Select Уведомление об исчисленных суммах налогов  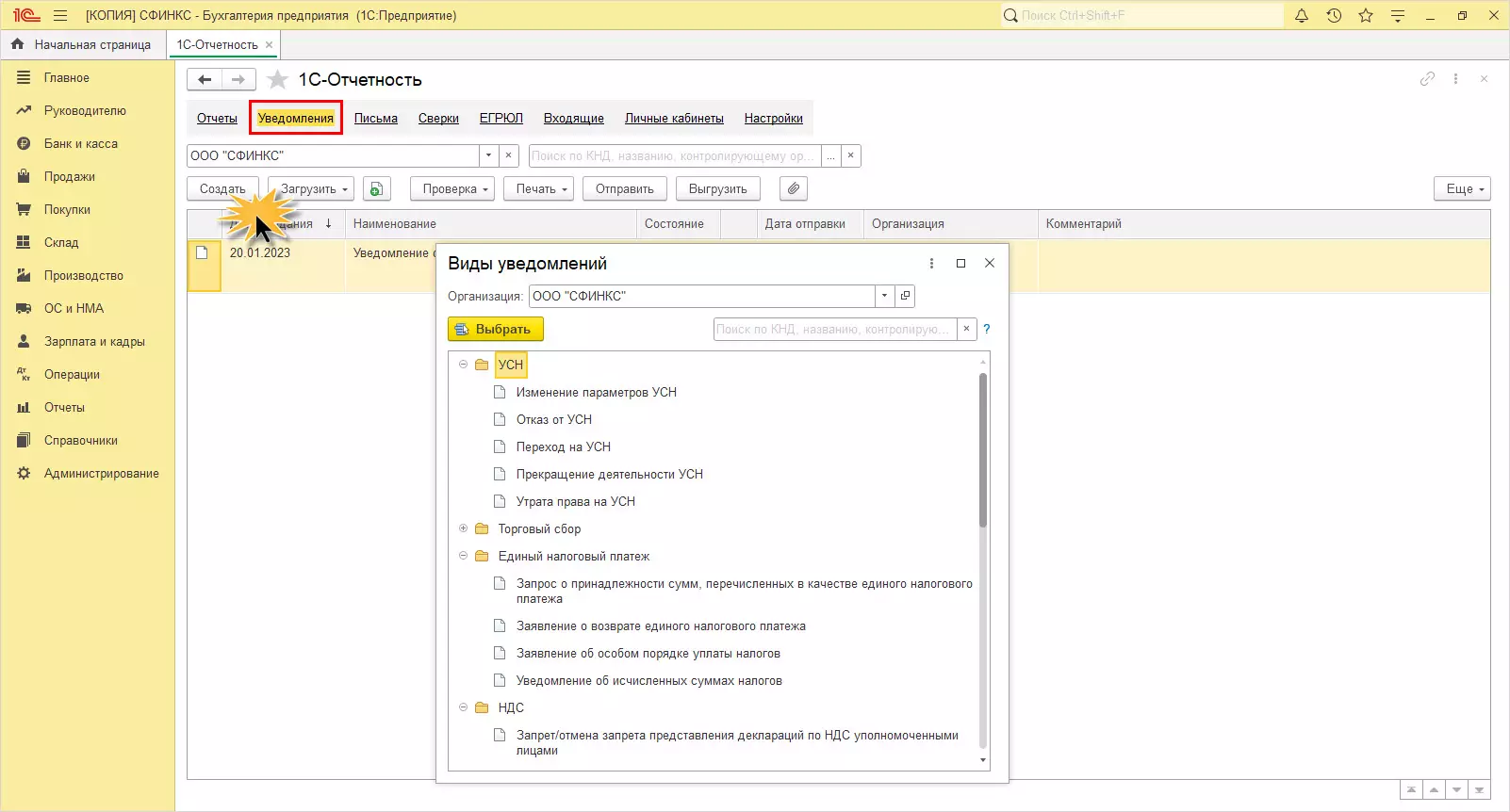(649, 680)
